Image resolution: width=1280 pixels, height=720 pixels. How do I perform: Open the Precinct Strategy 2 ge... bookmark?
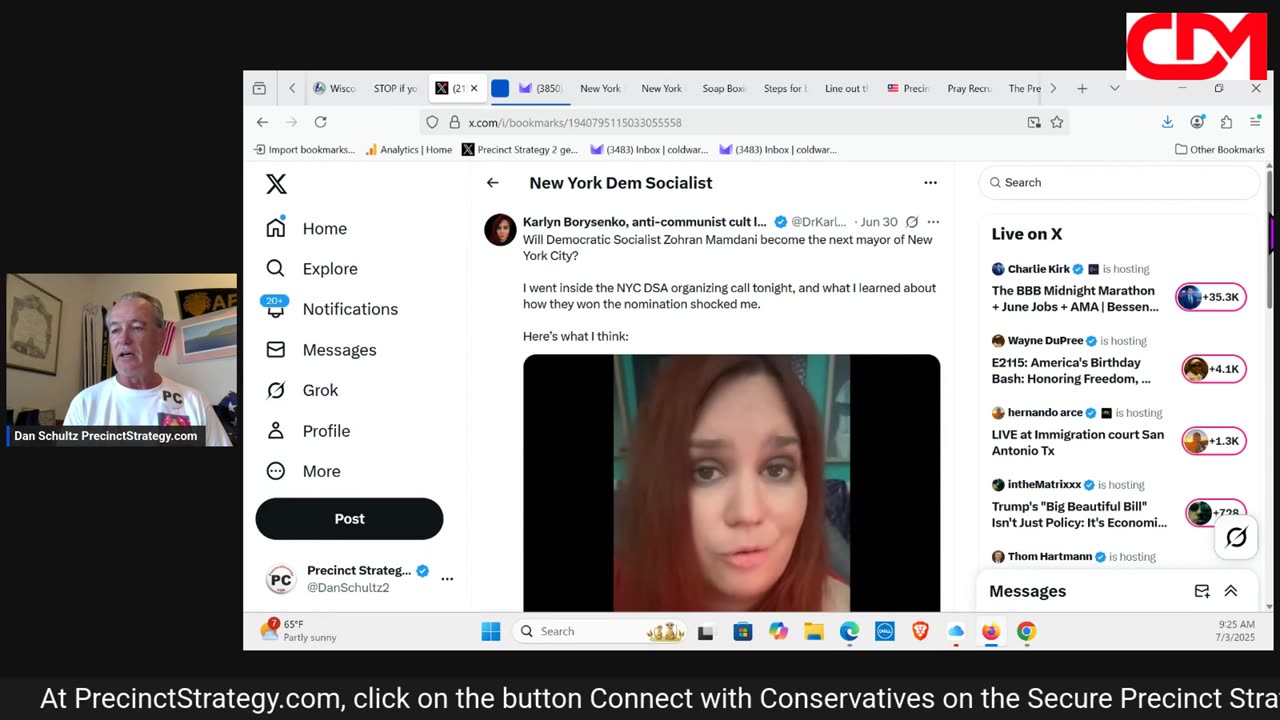tap(520, 150)
